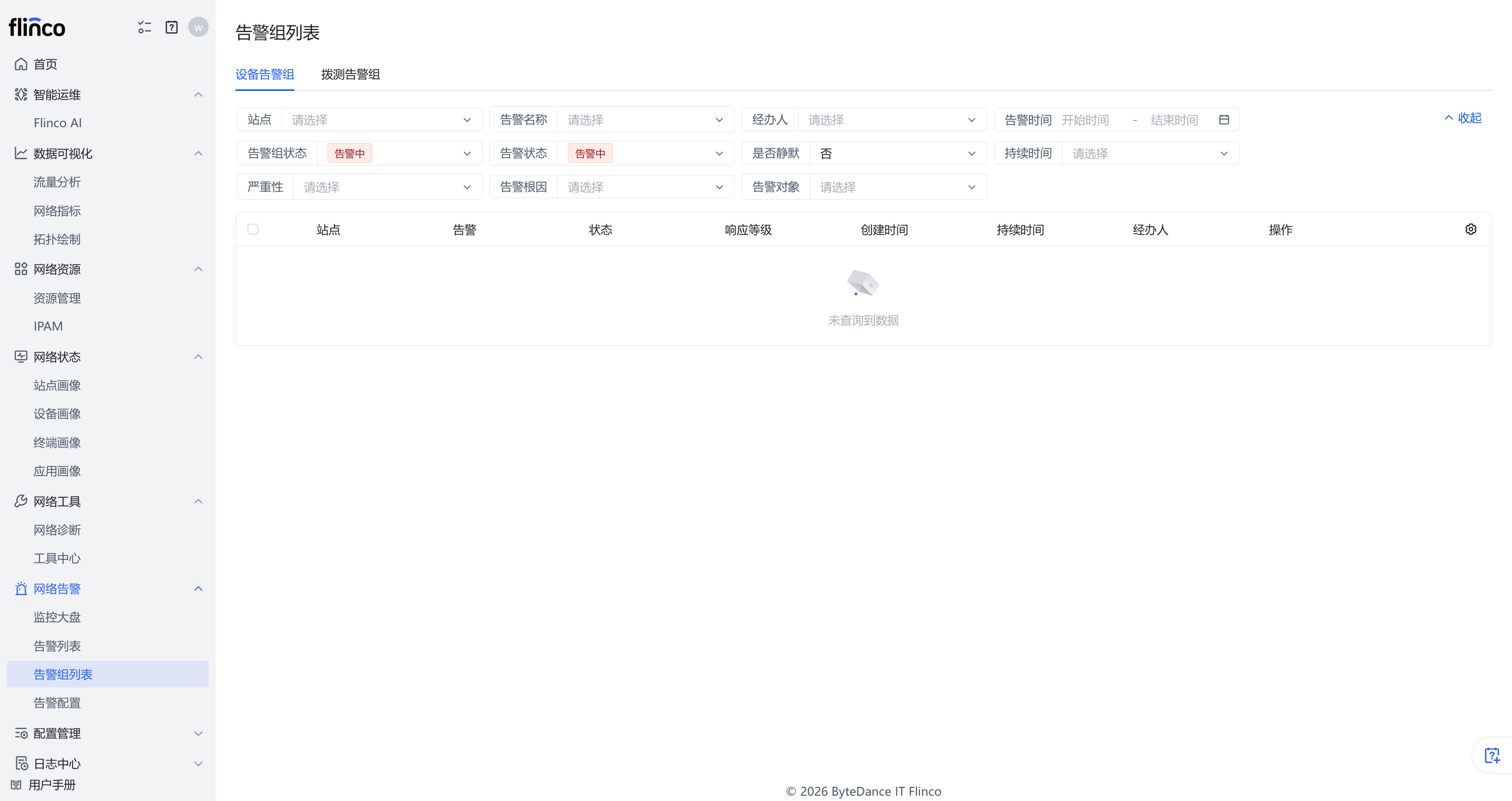The width and height of the screenshot is (1512, 801).
Task: Open 用户手册 book icon link
Action: pos(16,785)
